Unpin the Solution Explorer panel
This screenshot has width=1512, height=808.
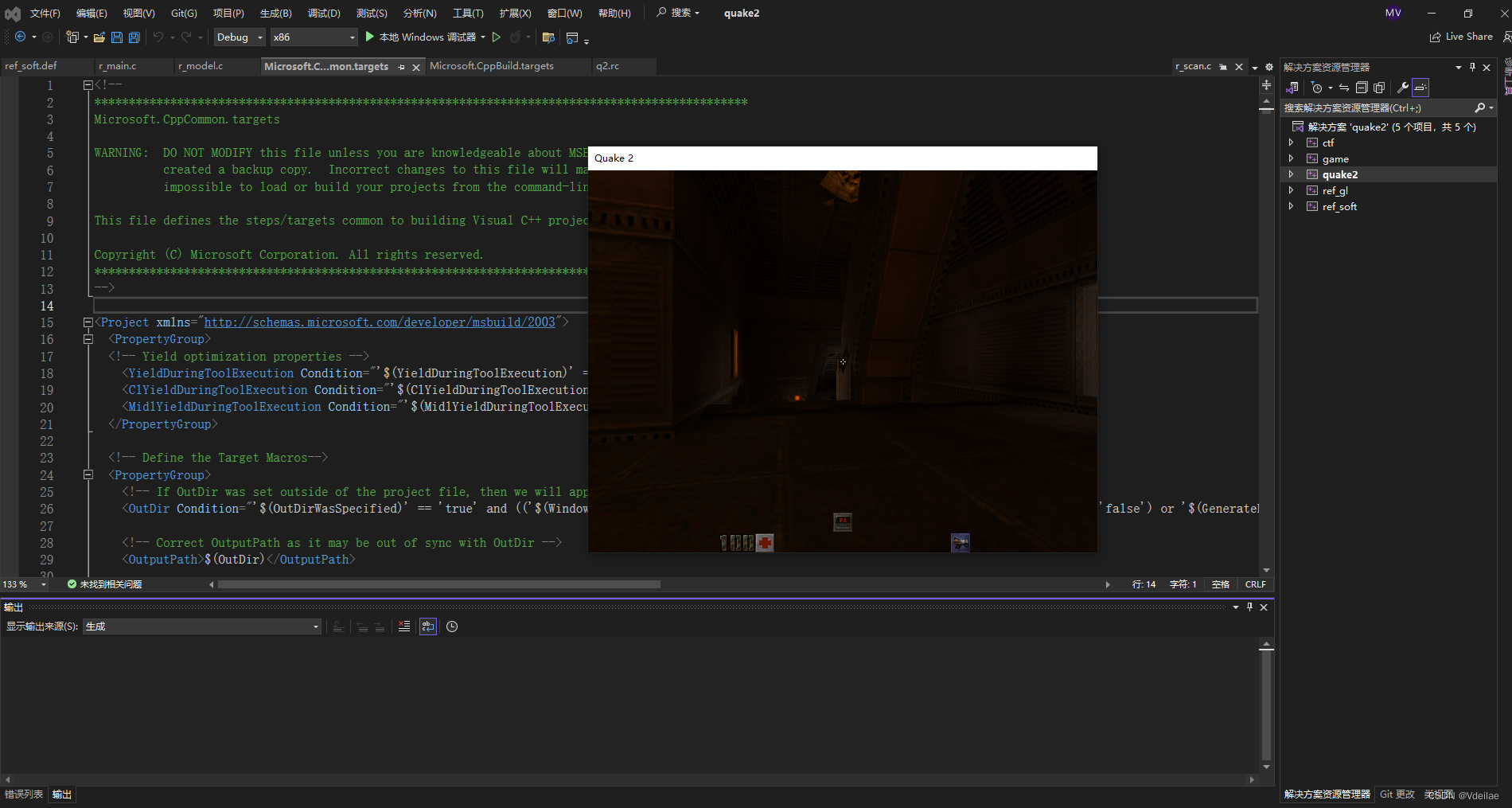coord(1473,67)
